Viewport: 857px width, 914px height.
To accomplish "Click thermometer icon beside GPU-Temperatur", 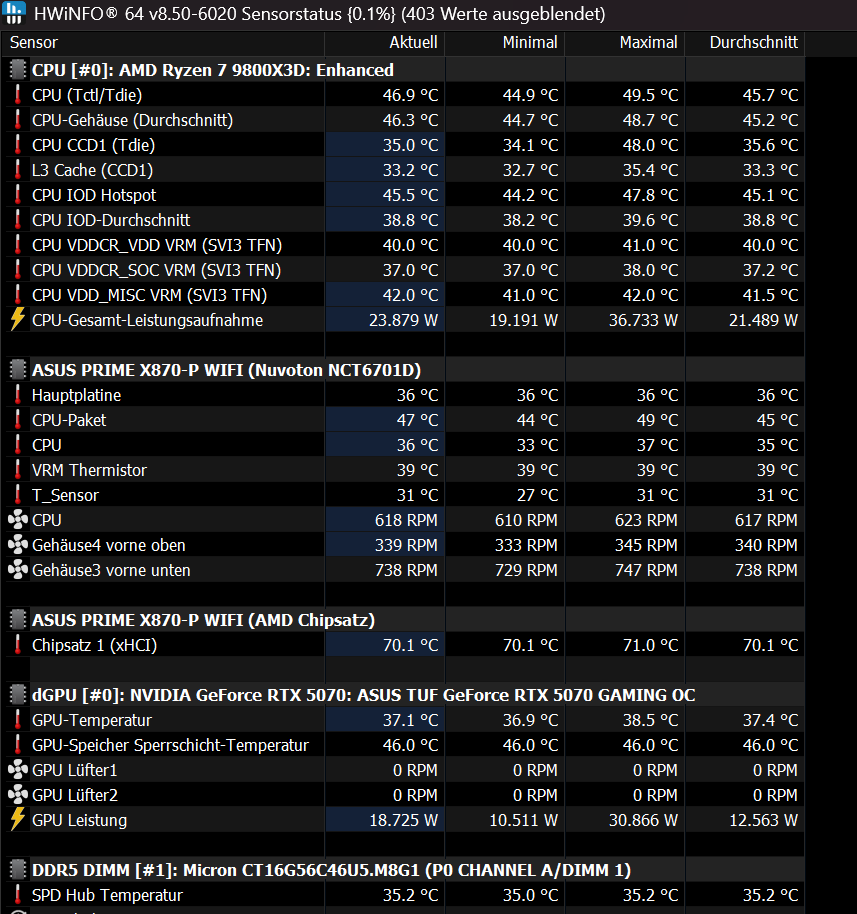I will pyautogui.click(x=18, y=720).
